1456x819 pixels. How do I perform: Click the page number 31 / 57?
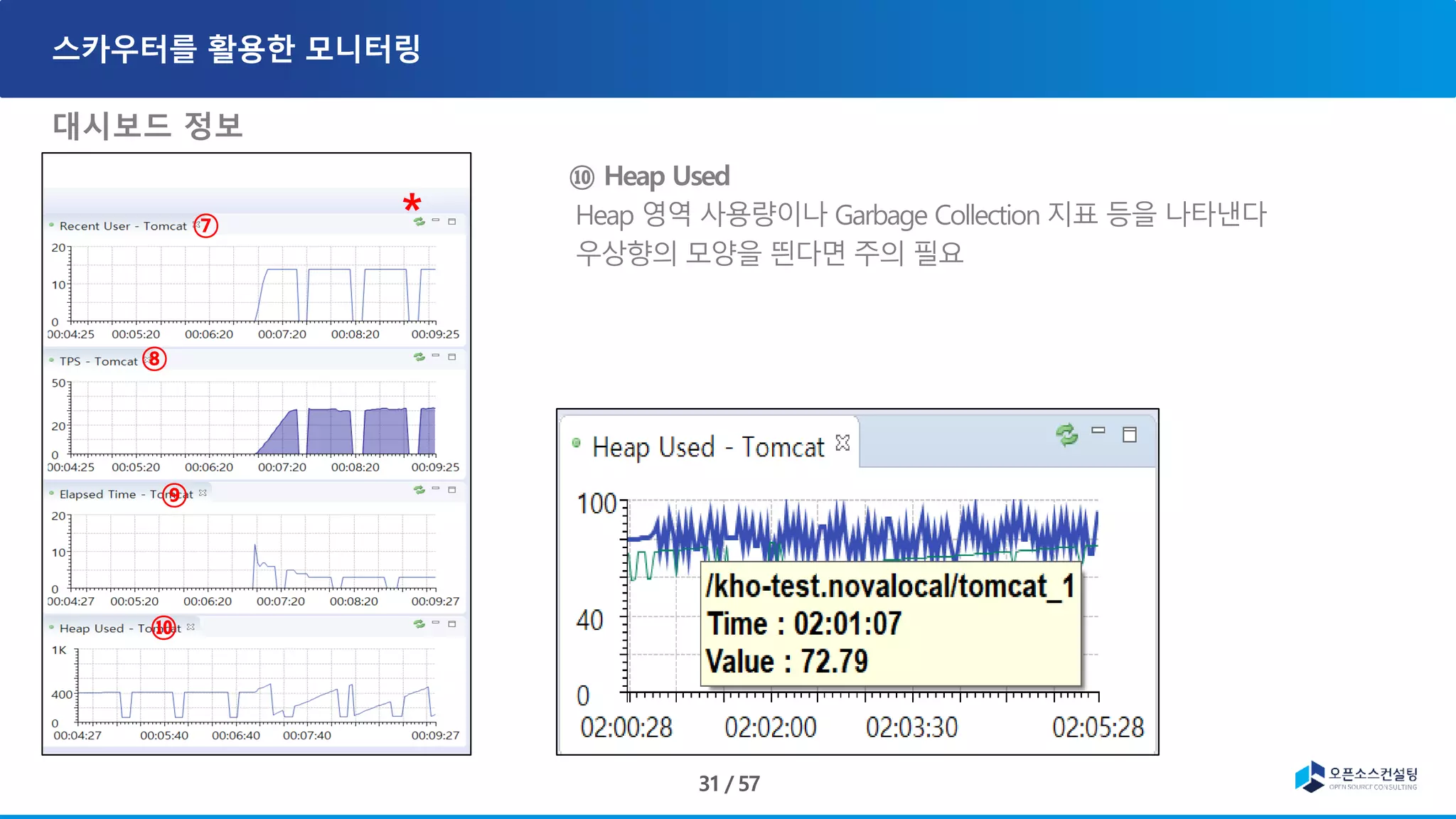[x=729, y=783]
